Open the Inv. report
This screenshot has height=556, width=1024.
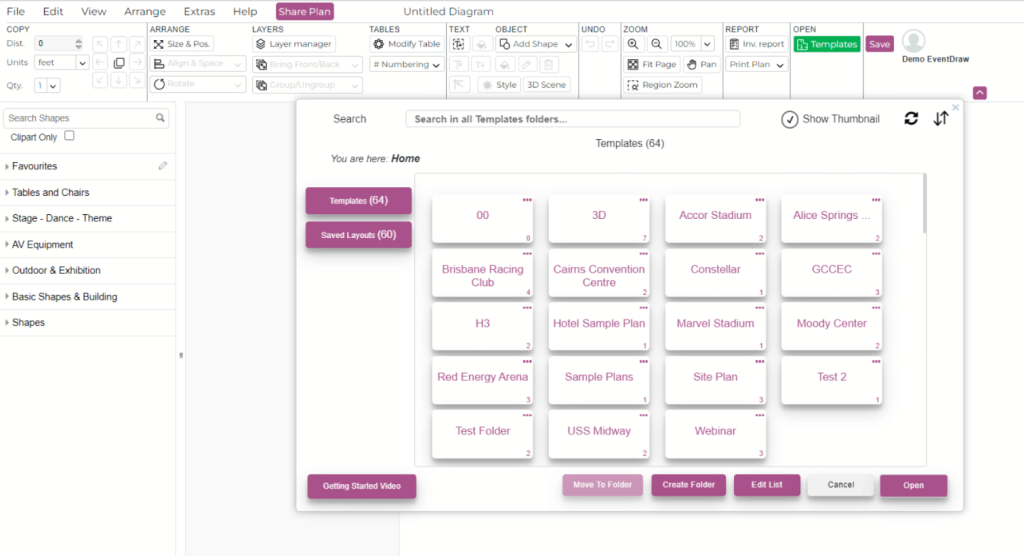click(756, 44)
